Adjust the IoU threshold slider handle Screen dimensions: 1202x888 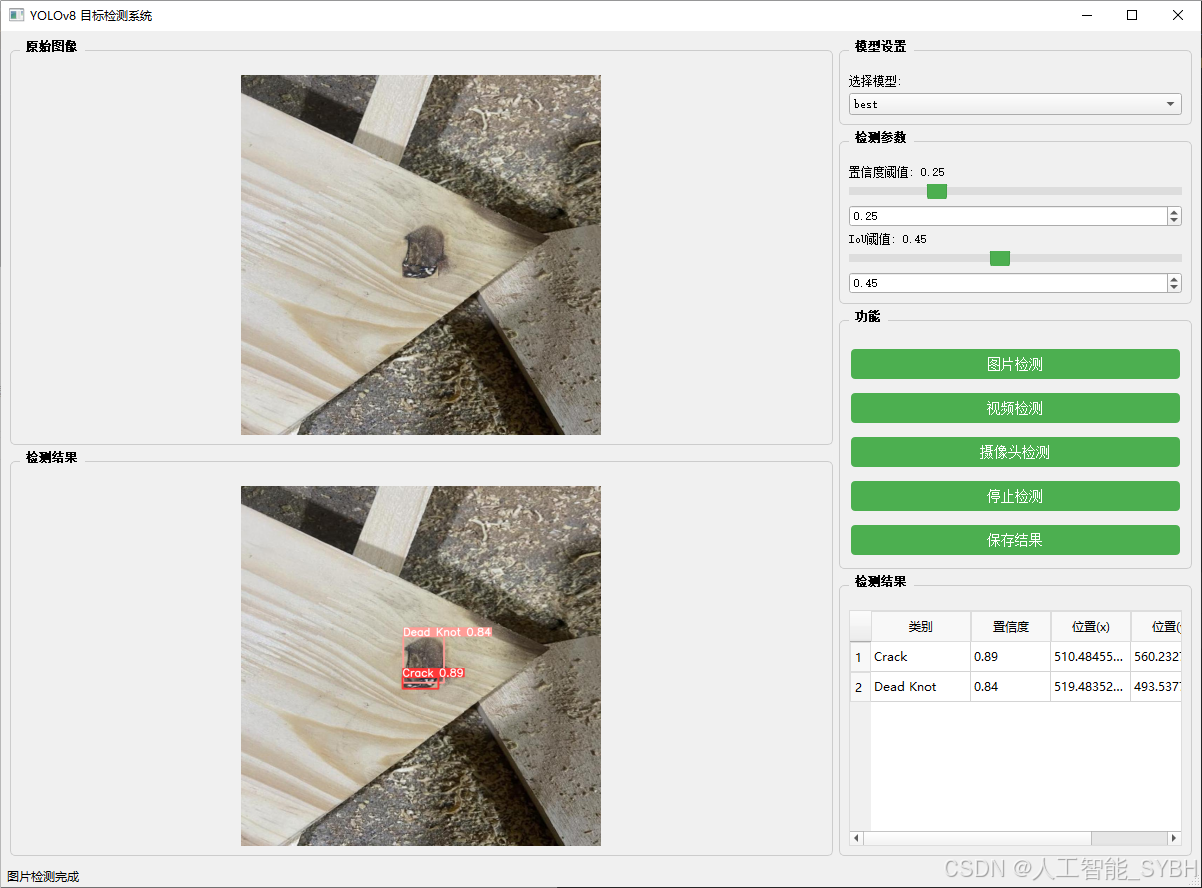1000,258
